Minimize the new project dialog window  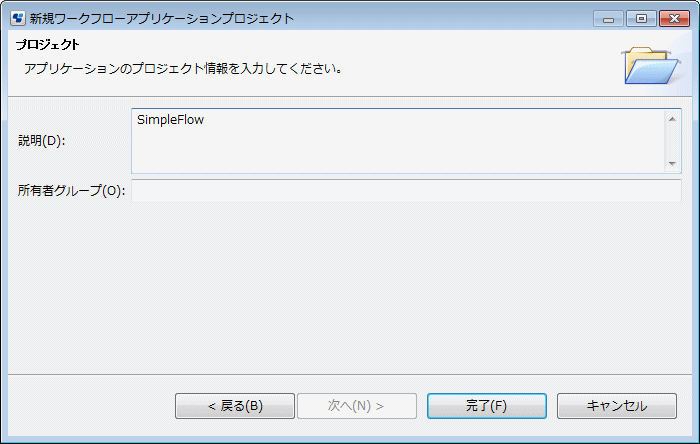tap(608, 19)
